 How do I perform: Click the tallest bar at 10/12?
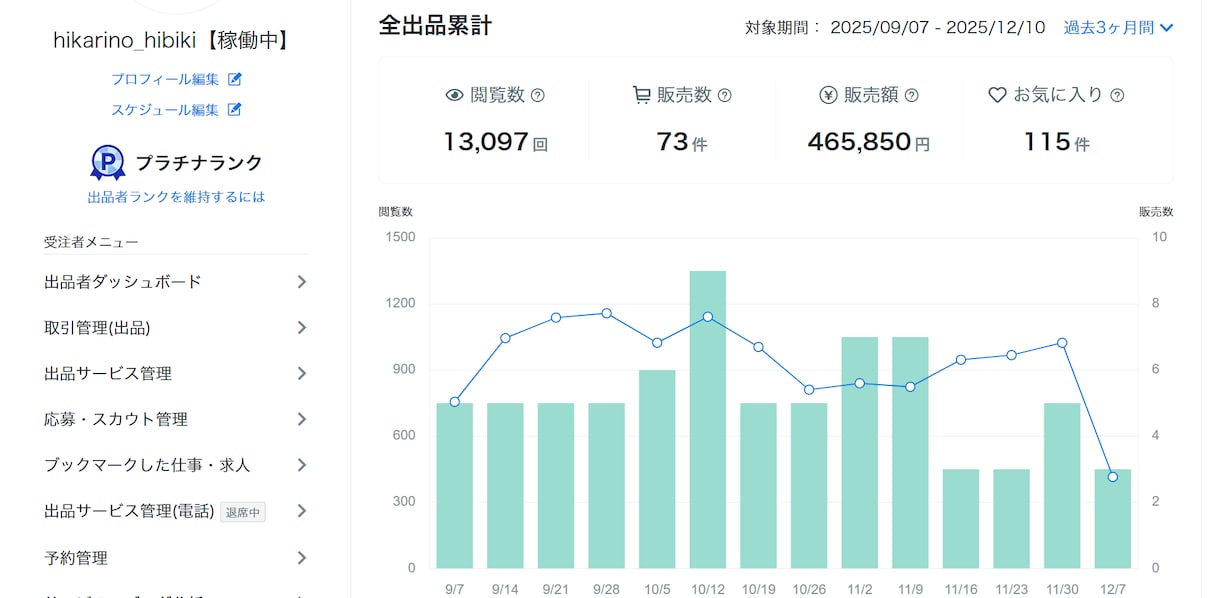708,420
